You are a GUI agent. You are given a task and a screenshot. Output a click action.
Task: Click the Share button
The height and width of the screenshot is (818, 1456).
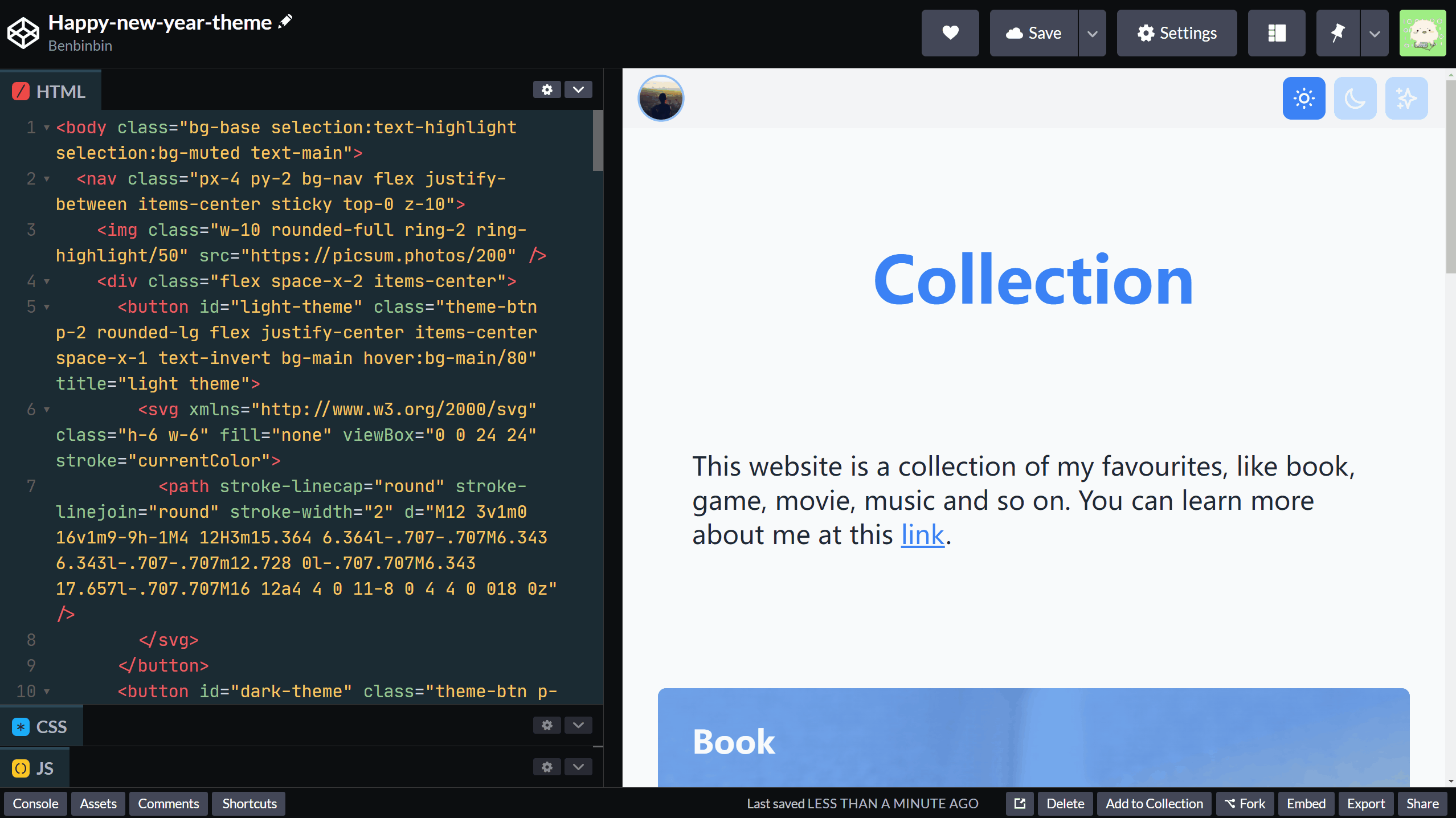(x=1422, y=803)
